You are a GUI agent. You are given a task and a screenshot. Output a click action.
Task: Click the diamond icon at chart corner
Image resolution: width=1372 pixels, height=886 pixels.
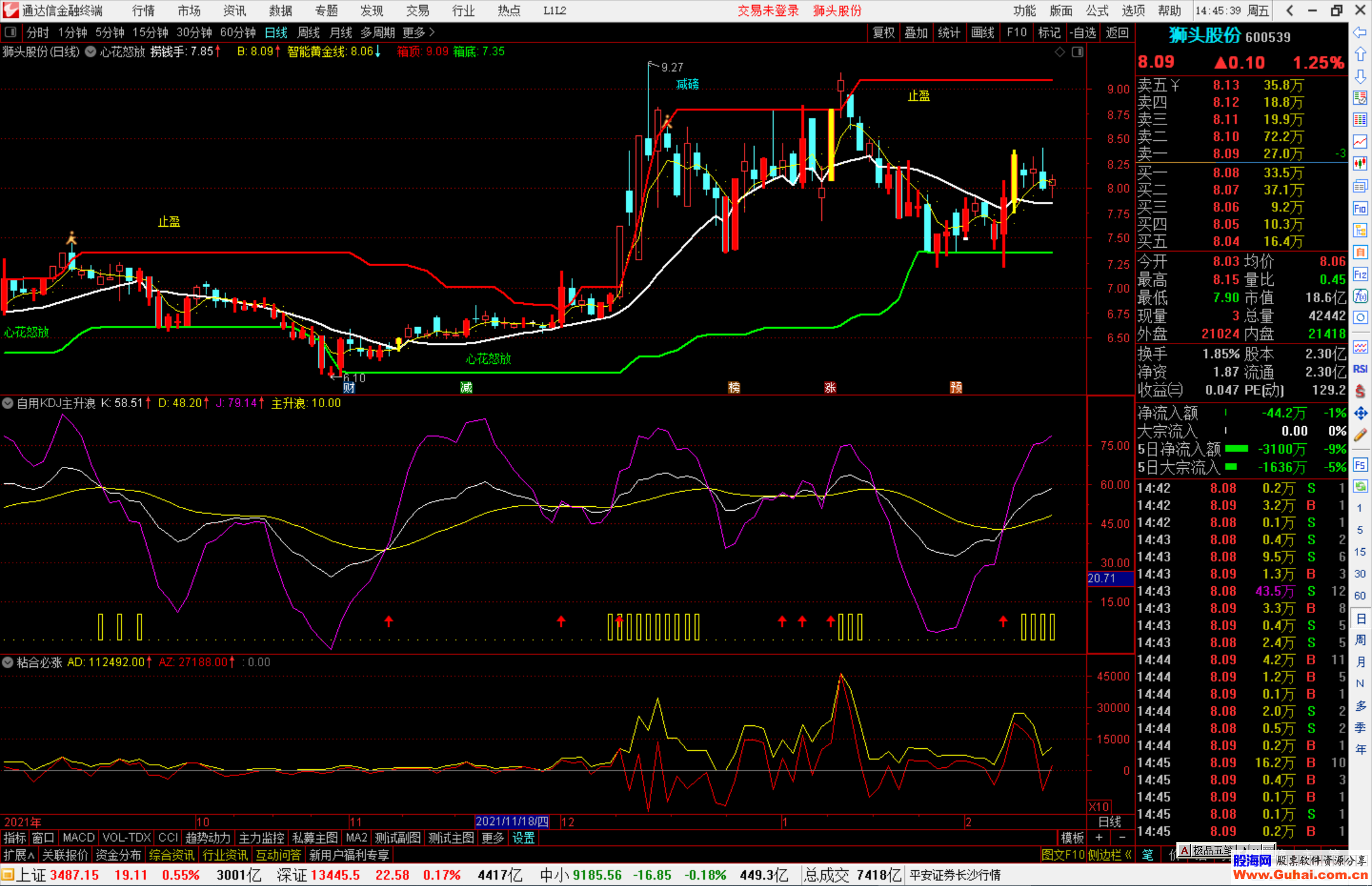point(1059,52)
